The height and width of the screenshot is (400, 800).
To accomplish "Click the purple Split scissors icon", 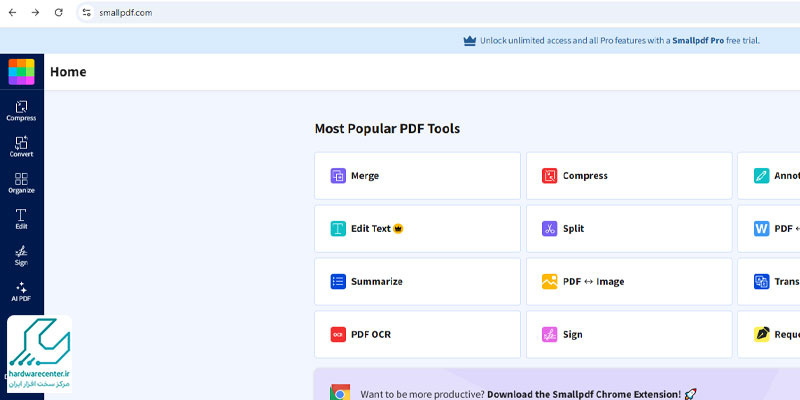I will pos(549,229).
